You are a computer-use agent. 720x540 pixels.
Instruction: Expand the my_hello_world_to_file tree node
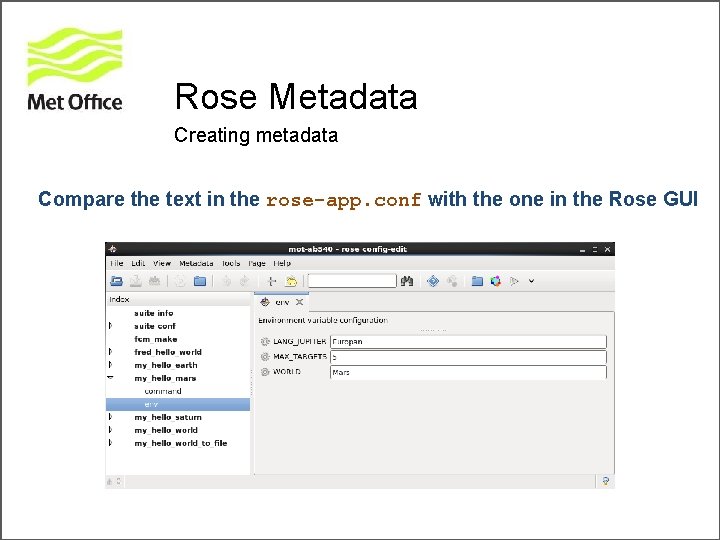pyautogui.click(x=111, y=443)
